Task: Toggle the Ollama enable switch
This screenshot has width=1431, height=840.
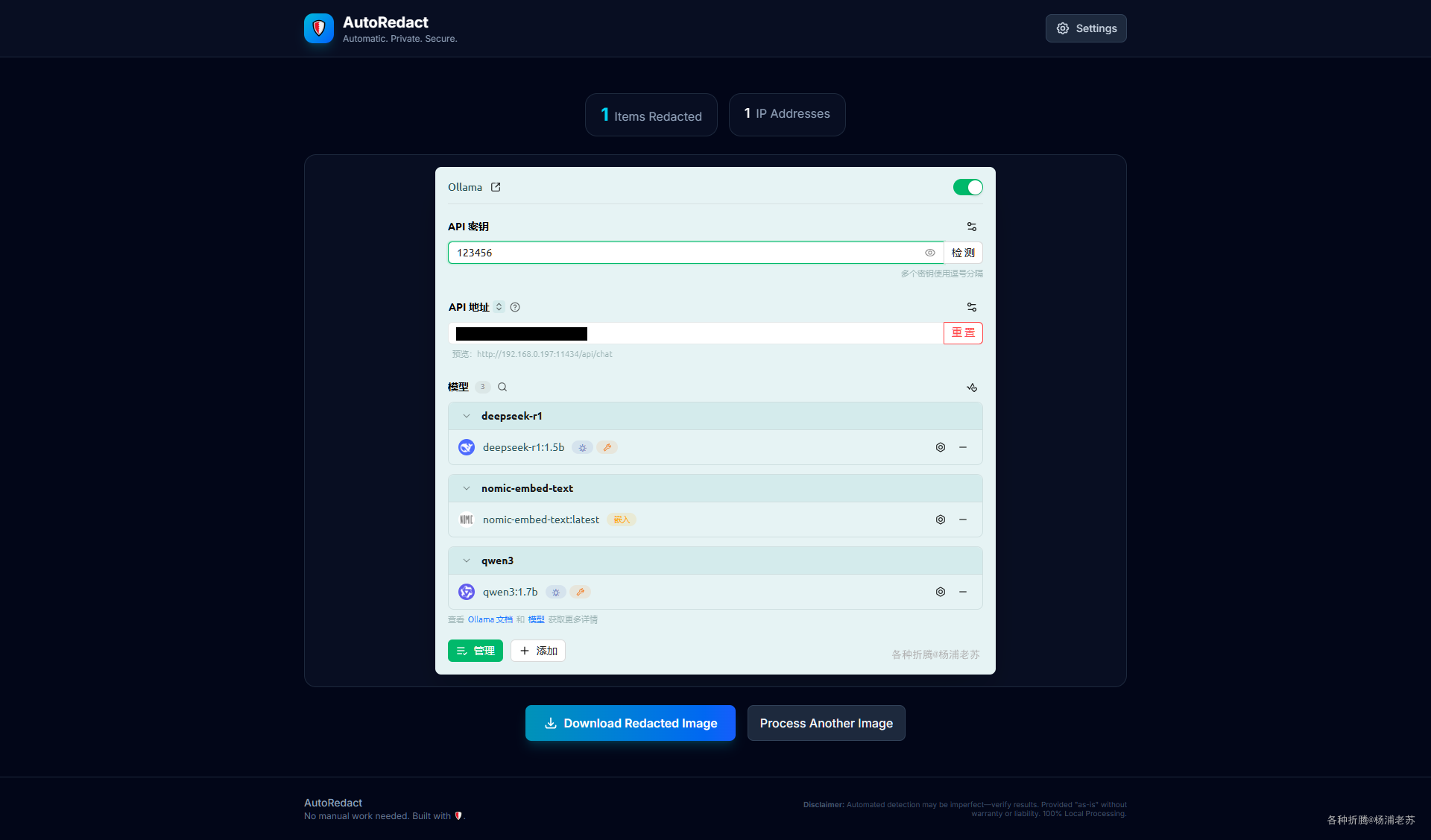Action: [967, 187]
